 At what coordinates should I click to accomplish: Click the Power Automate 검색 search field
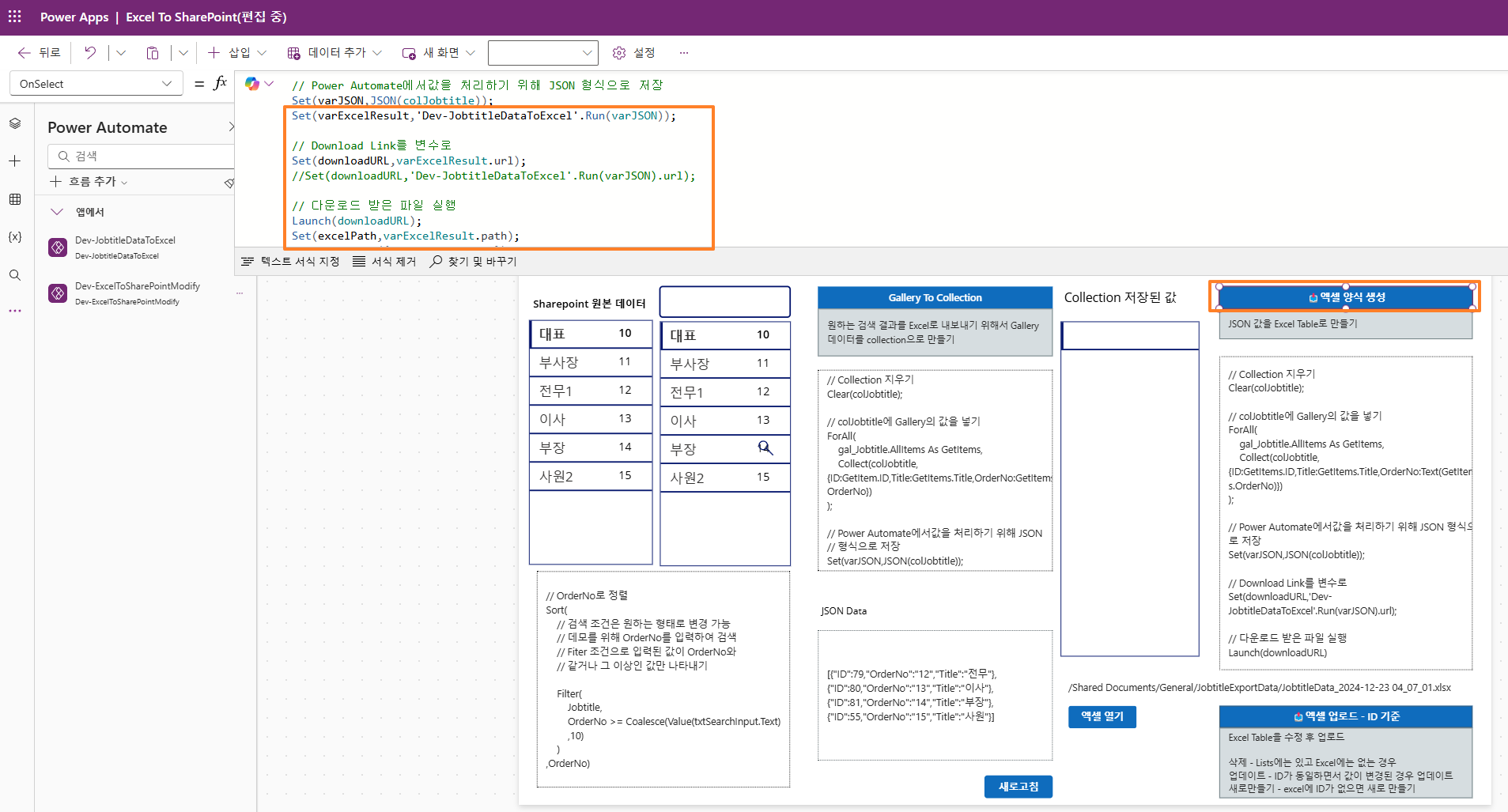[142, 157]
